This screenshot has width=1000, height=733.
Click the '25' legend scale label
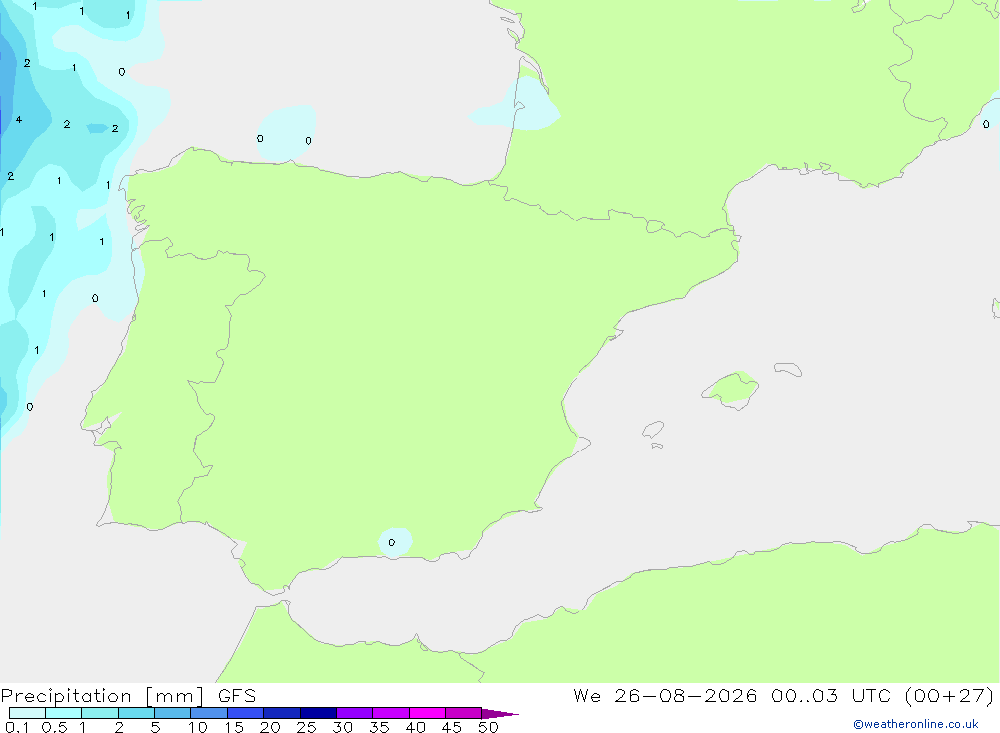(306, 727)
